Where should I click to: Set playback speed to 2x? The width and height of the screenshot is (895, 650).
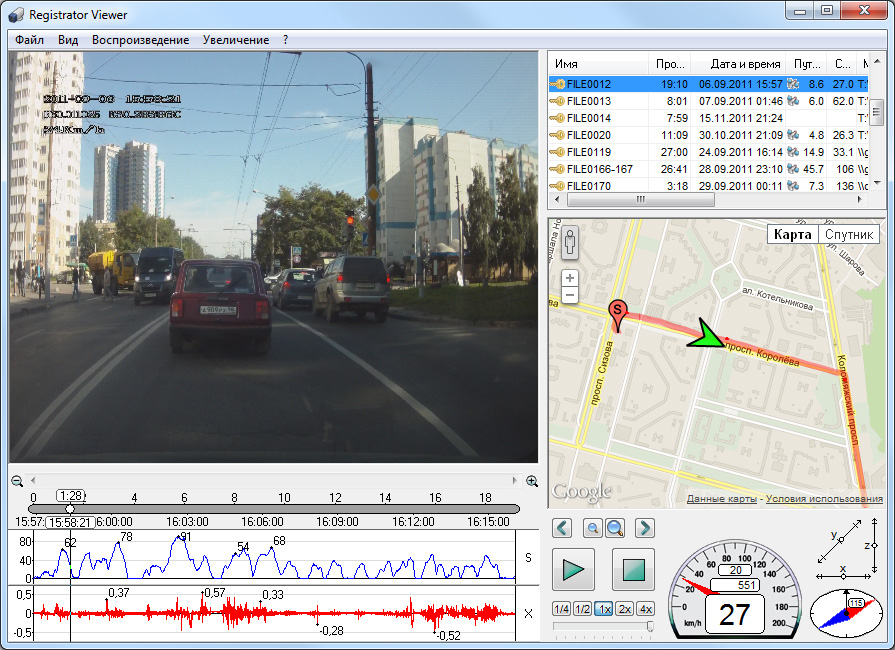[624, 609]
